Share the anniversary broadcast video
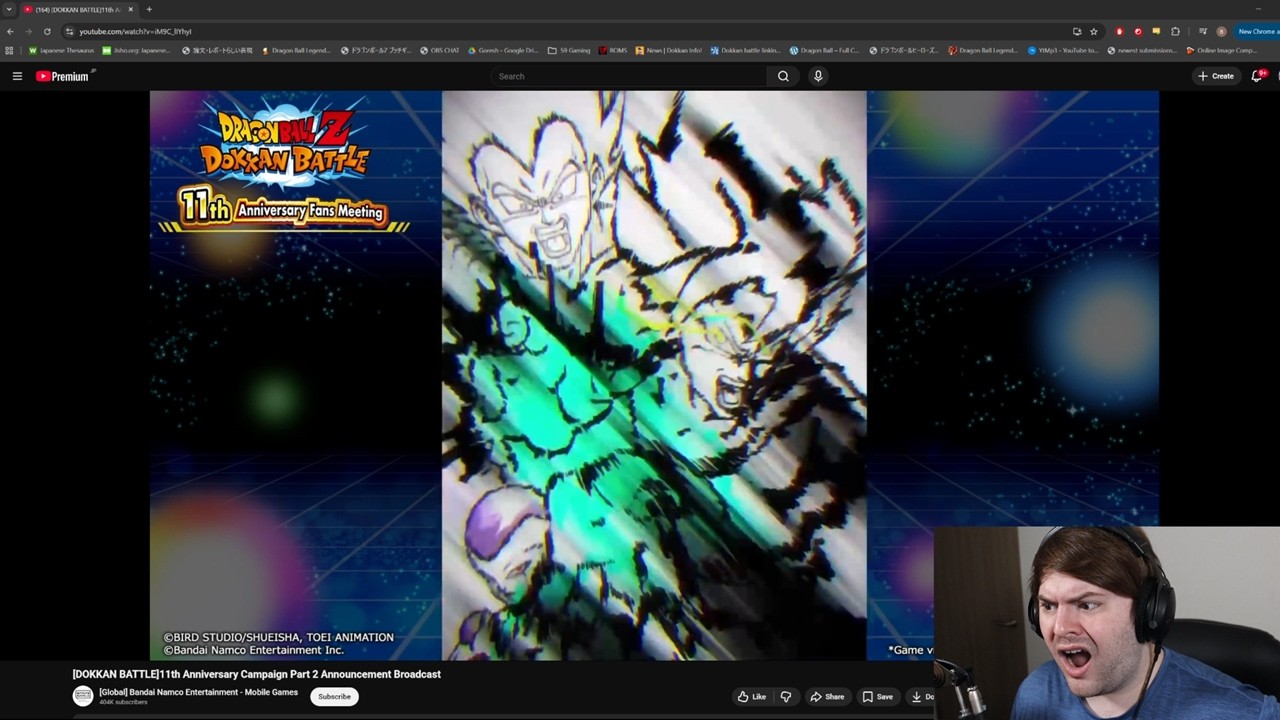This screenshot has height=720, width=1280. [827, 697]
